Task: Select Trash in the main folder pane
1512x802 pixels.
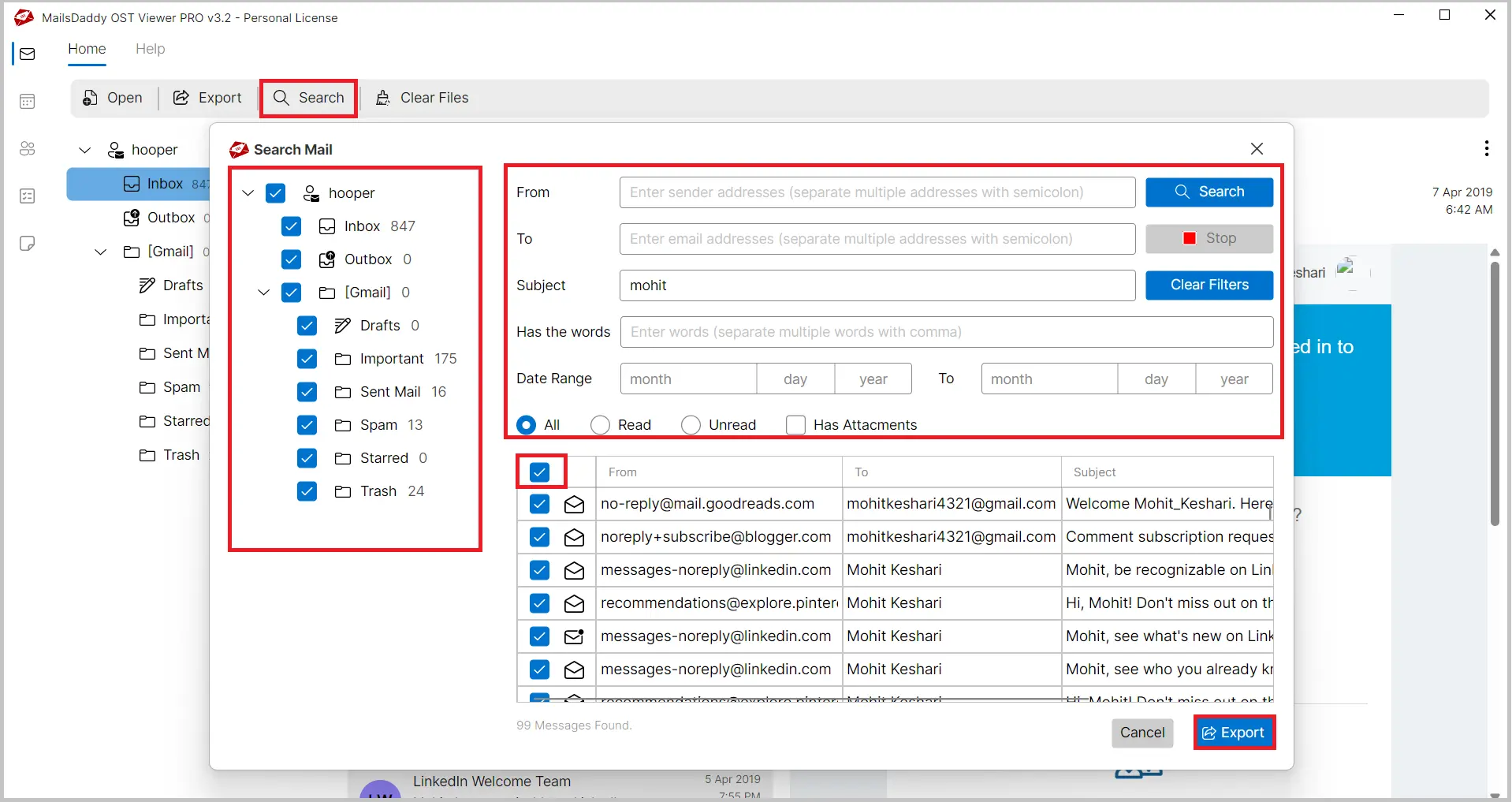Action: (169, 455)
